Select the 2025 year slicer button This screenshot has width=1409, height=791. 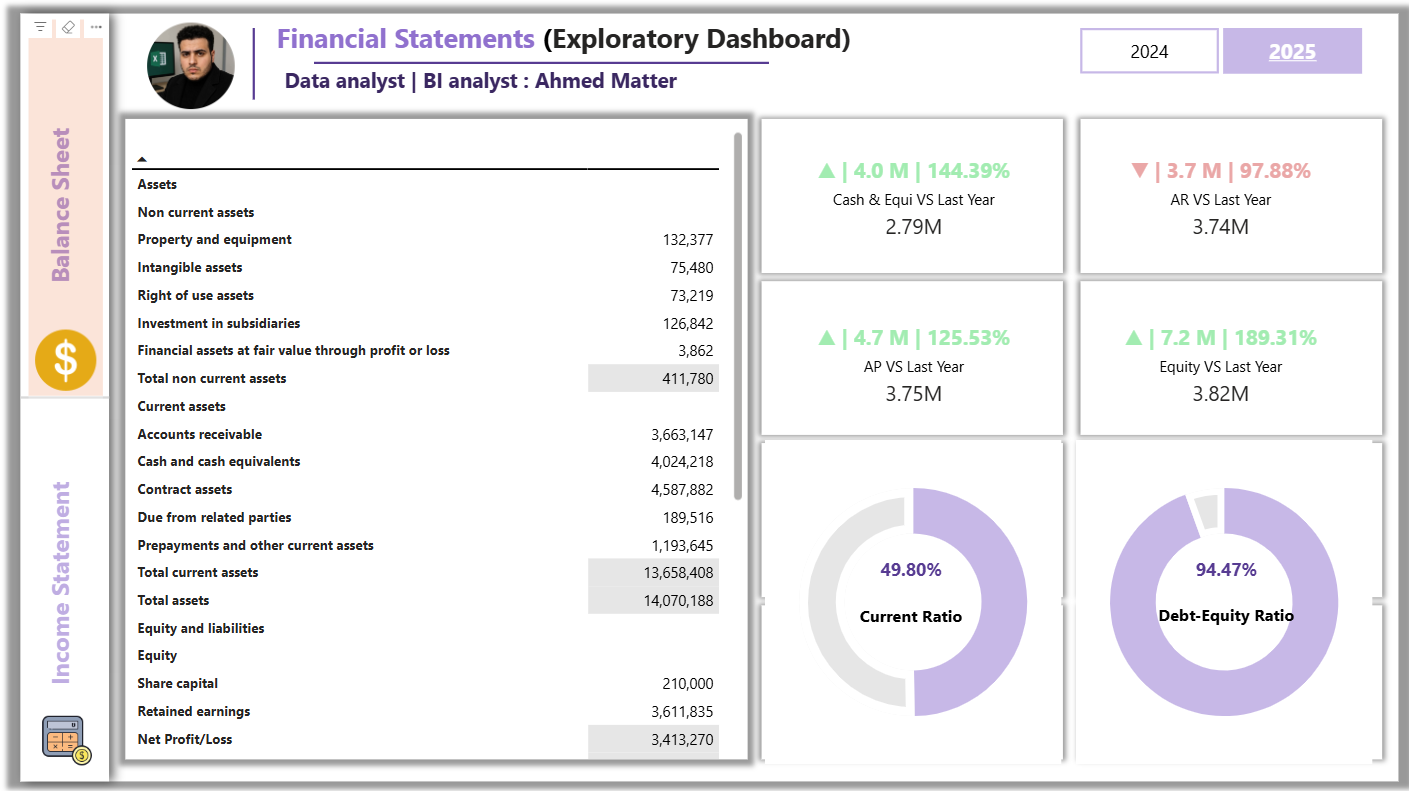pos(1292,51)
